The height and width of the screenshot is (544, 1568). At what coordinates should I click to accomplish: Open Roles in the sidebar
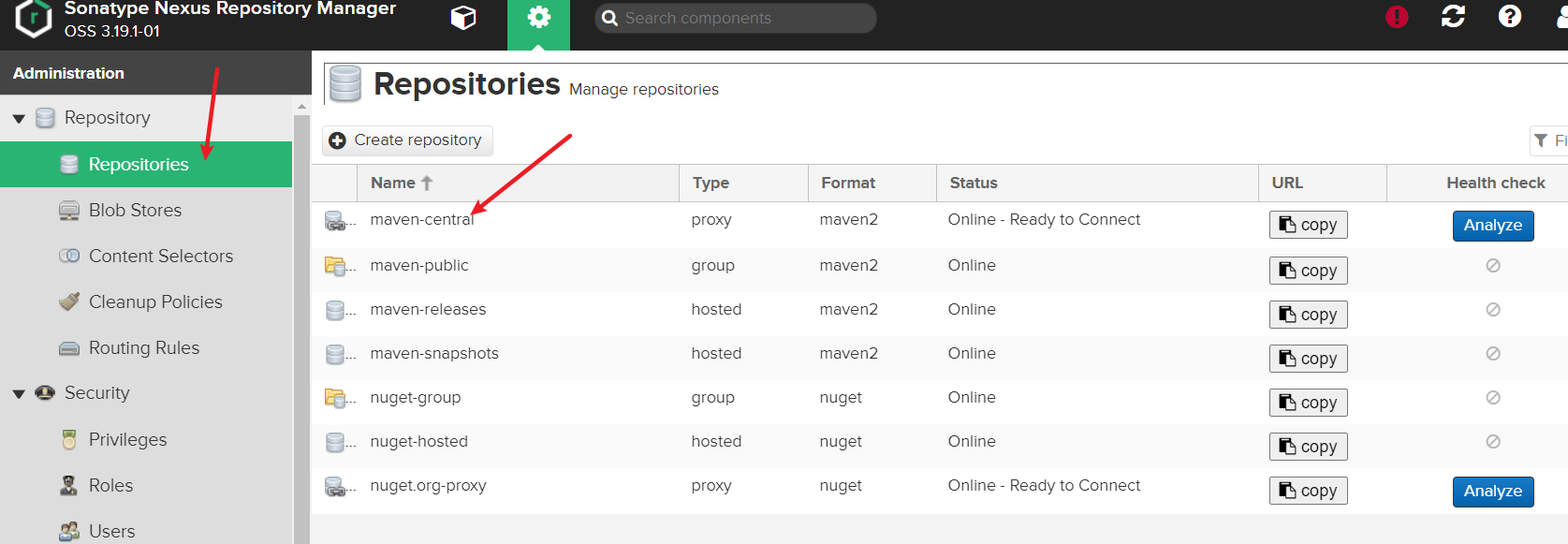coord(146,485)
